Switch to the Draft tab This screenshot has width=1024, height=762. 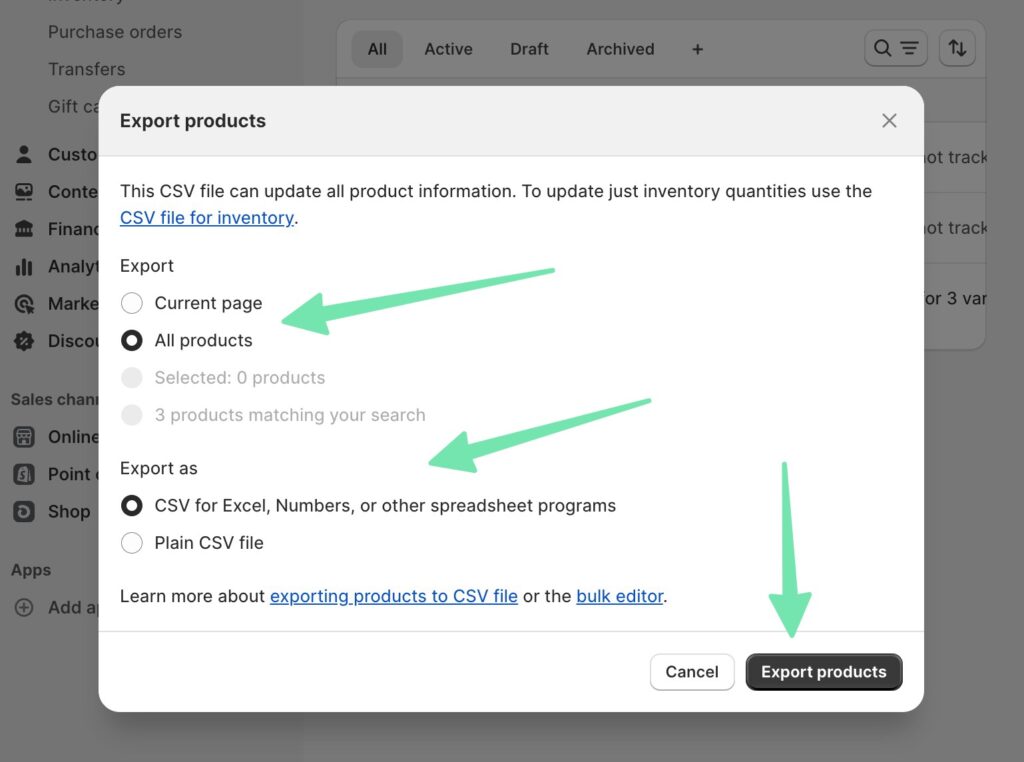(529, 49)
